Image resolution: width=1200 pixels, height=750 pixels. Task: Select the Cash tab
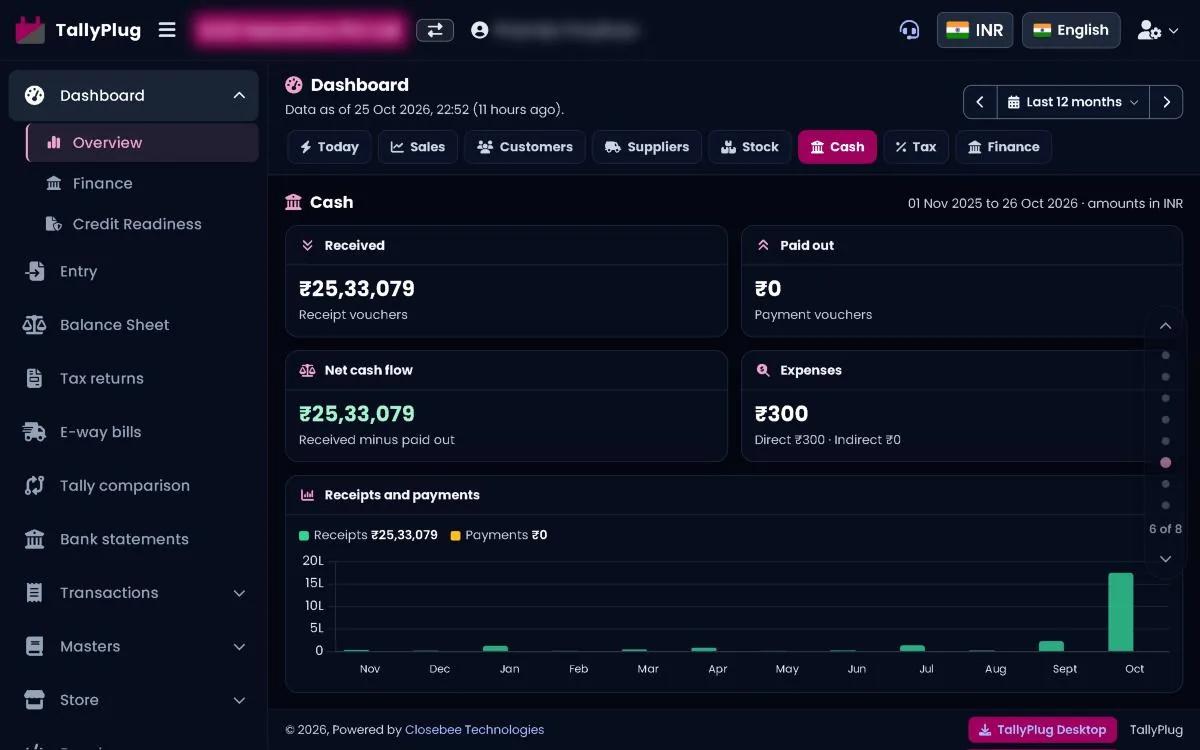tap(837, 147)
